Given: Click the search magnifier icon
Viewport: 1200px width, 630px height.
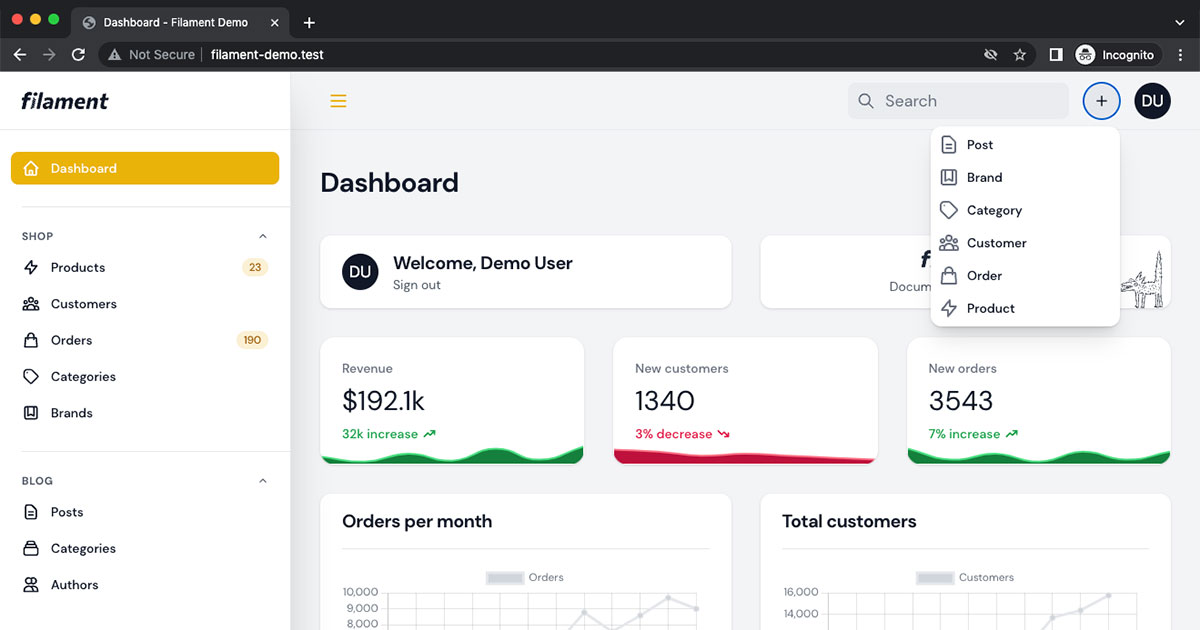Looking at the screenshot, I should click(866, 101).
